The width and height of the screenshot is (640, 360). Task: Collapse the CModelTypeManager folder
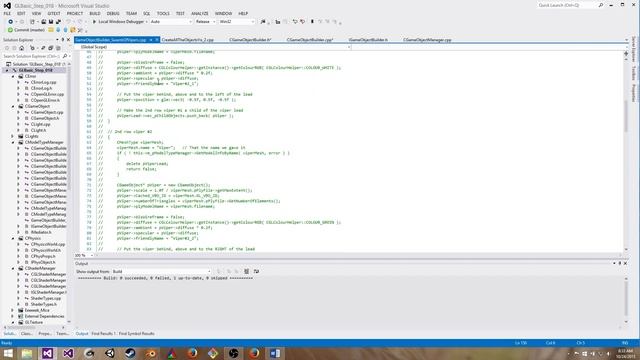pyautogui.click(x=13, y=142)
